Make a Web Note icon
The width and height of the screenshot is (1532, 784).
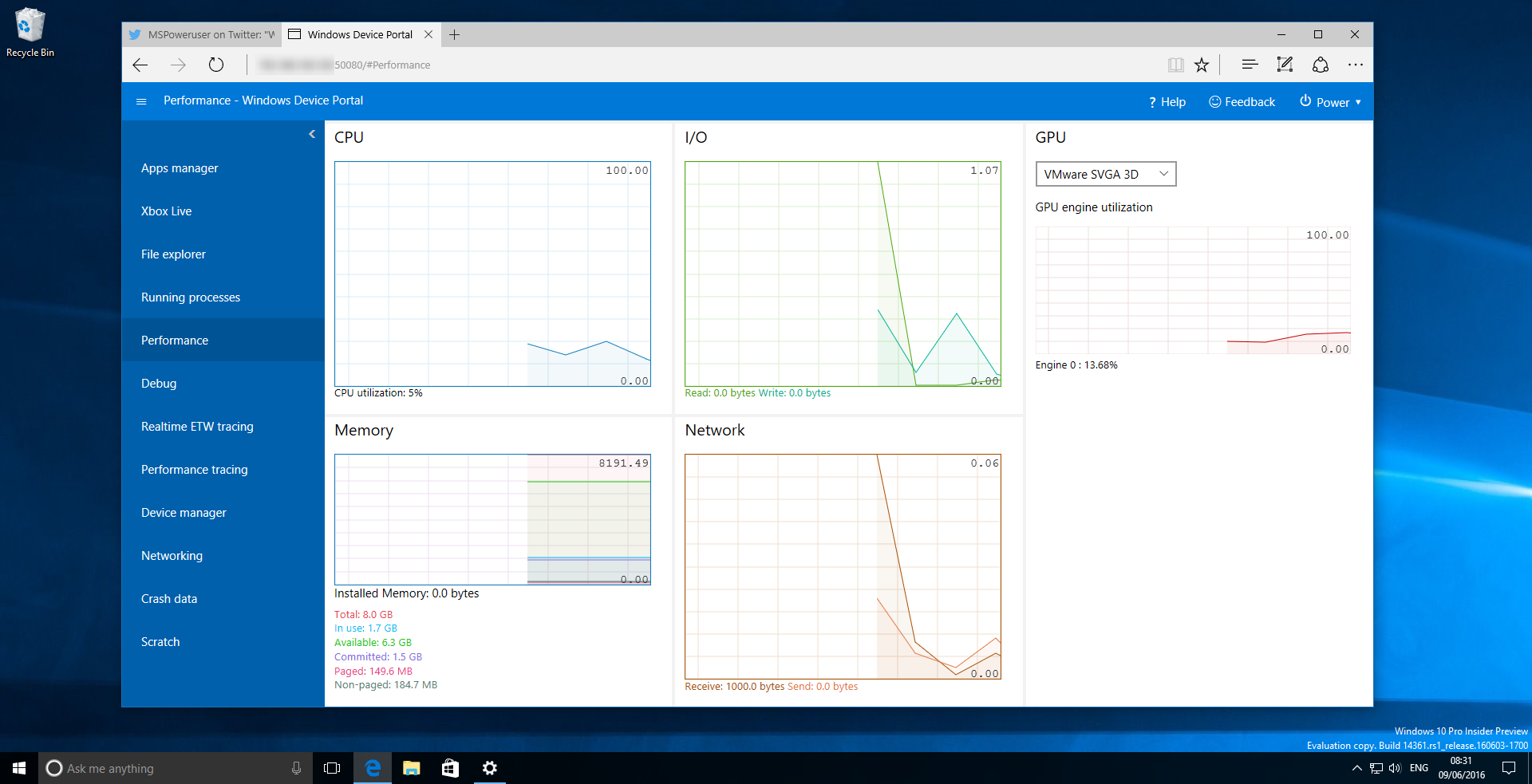pos(1285,65)
